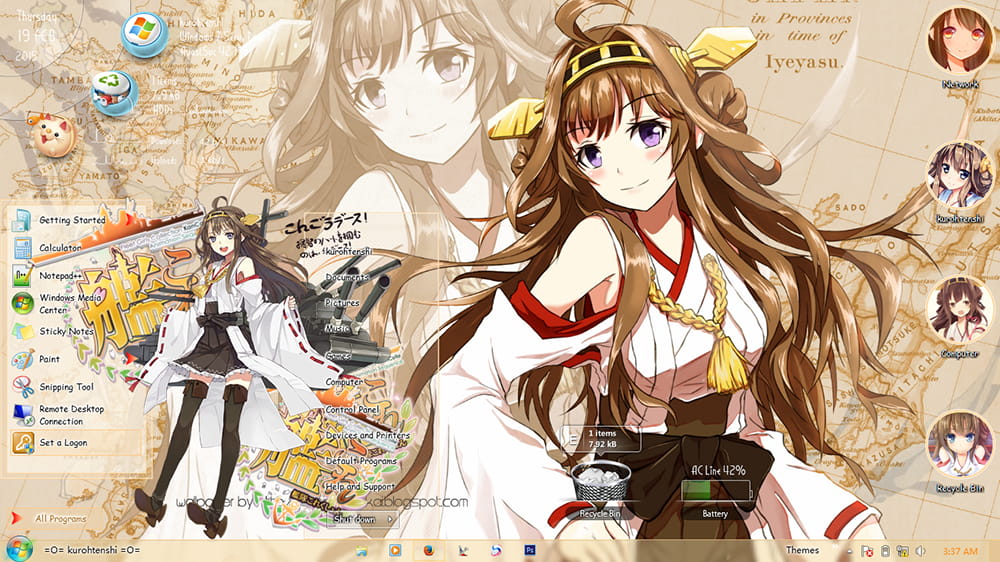This screenshot has height=562, width=1000.
Task: Click the Windows logo bowl widget
Action: point(145,35)
